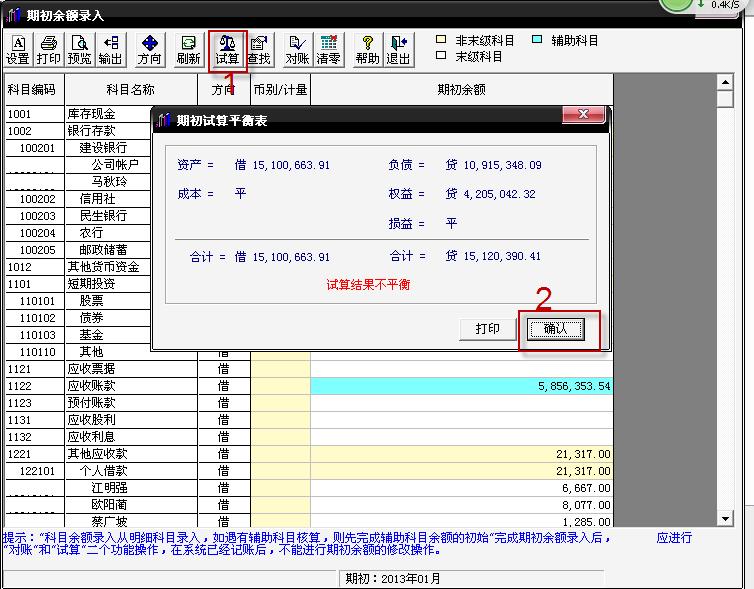Select the 邮政储蓄 row

78,250
